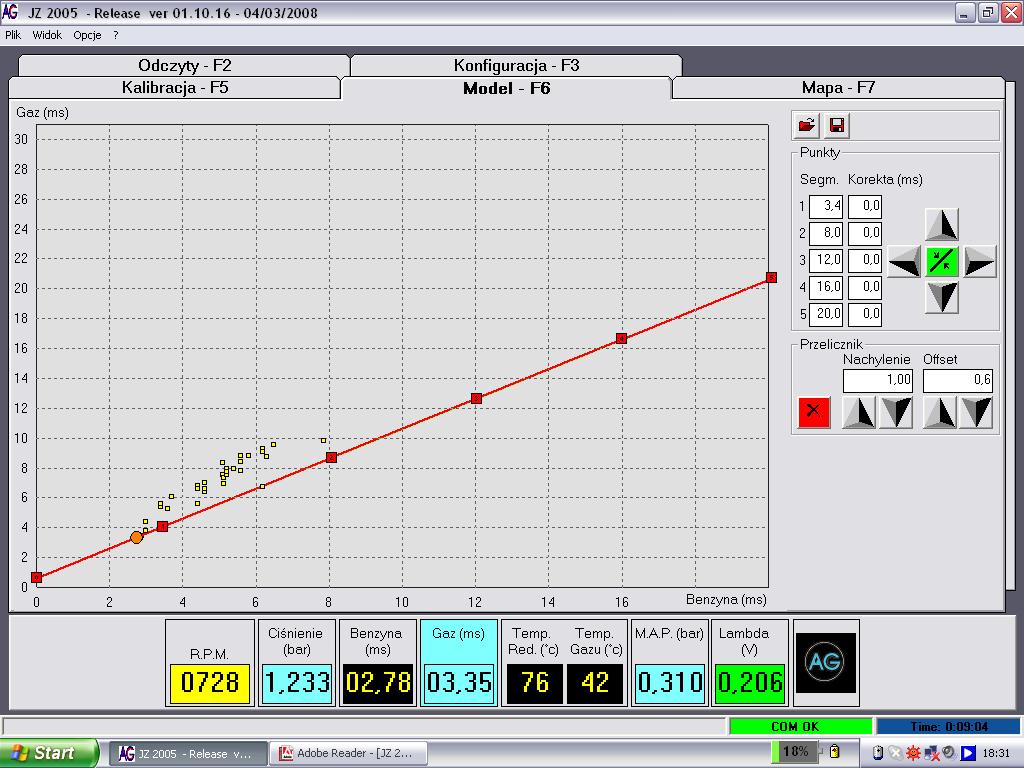Viewport: 1024px width, 768px height.
Task: Click the Temp. Gazu readout 42
Action: pos(595,683)
